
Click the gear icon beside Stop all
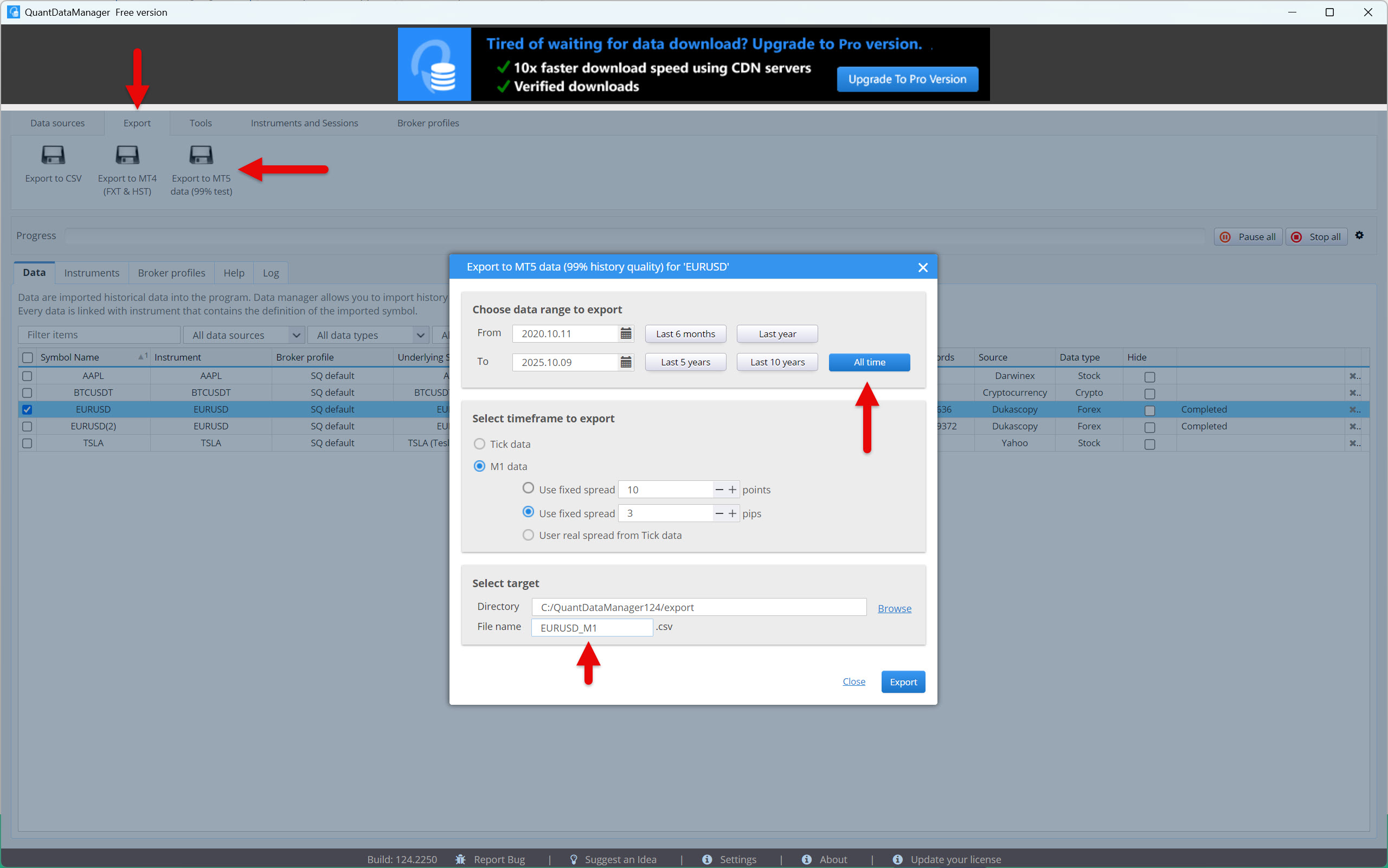[x=1359, y=235]
